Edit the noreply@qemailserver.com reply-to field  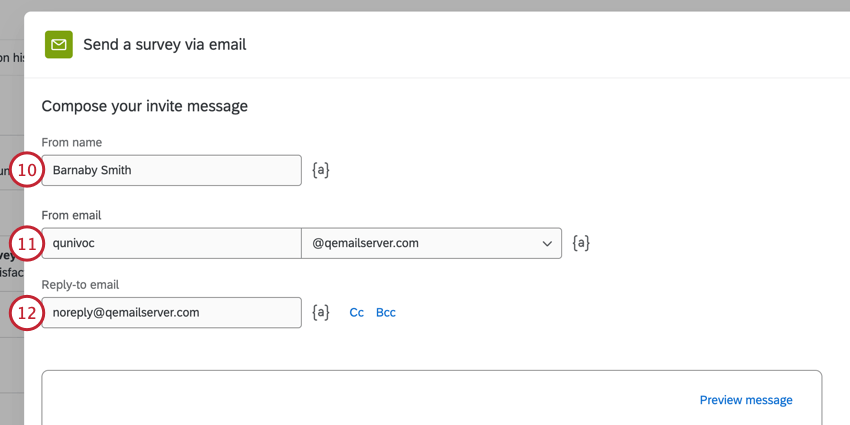(x=175, y=312)
